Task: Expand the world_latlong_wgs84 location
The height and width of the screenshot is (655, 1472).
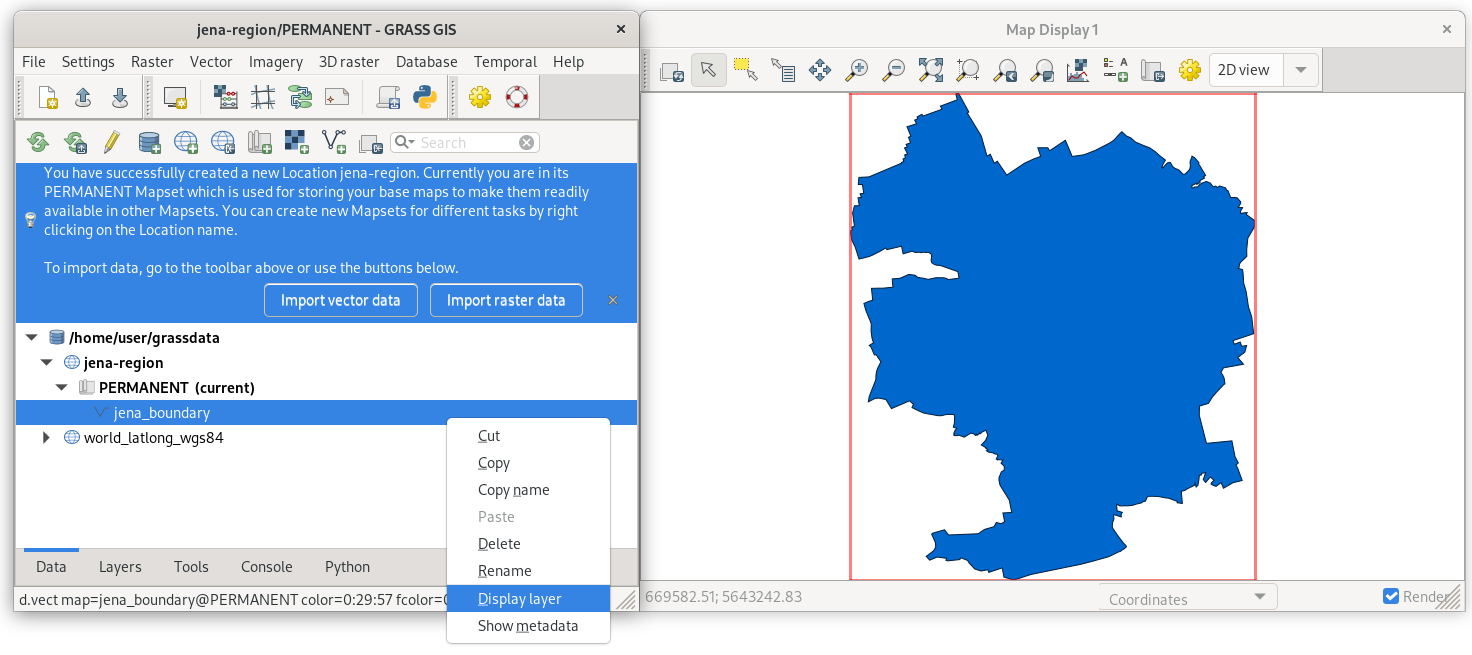Action: [x=46, y=438]
